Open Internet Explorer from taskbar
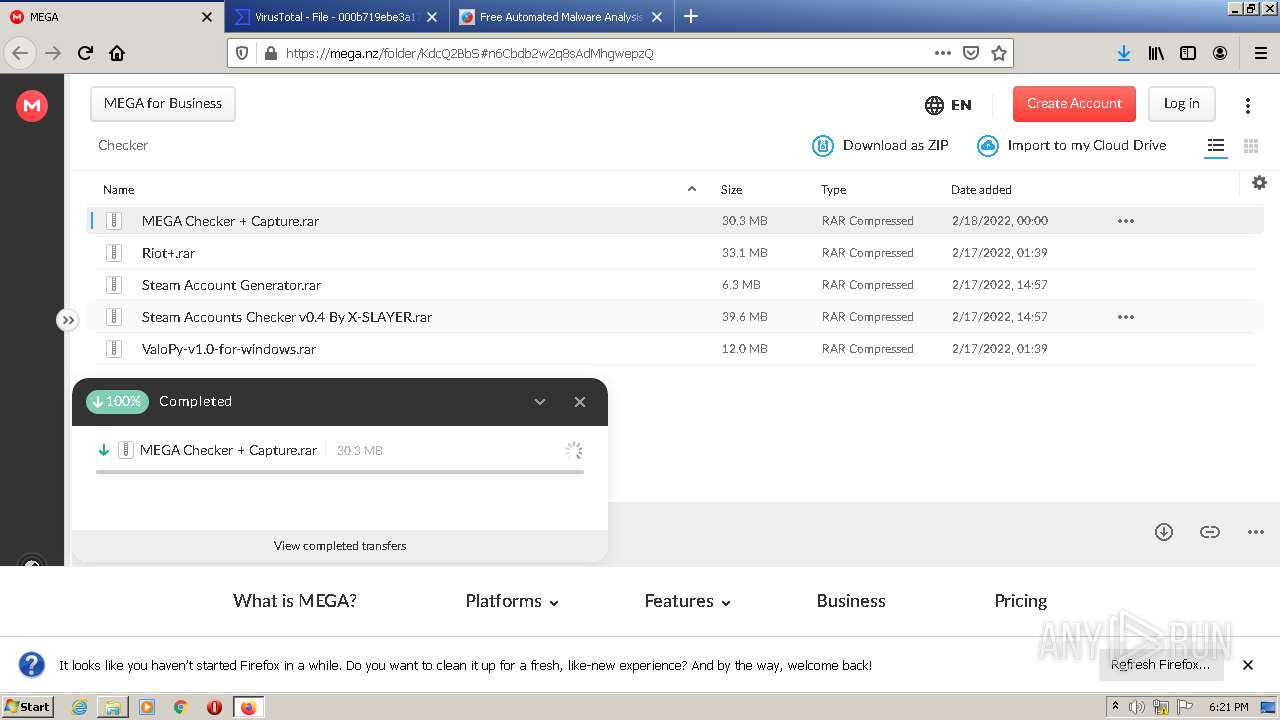The height and width of the screenshot is (720, 1280). click(x=80, y=707)
